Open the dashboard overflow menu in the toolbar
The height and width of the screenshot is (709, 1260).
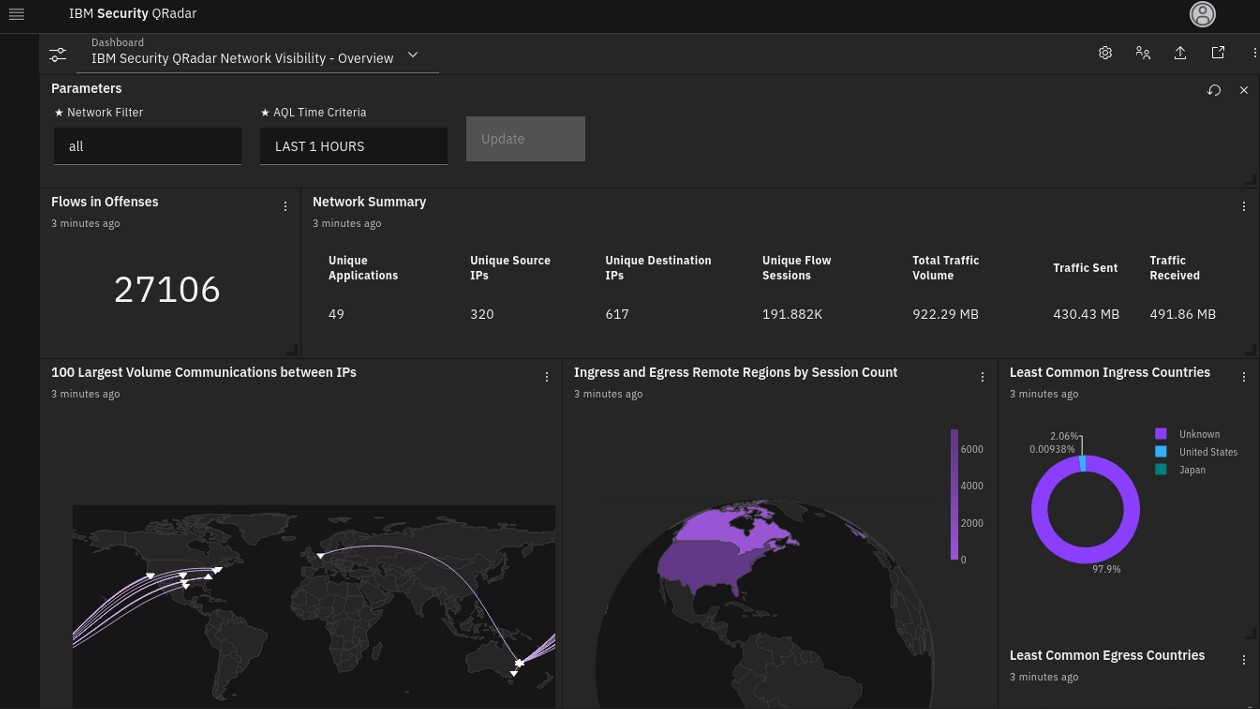[x=1254, y=53]
